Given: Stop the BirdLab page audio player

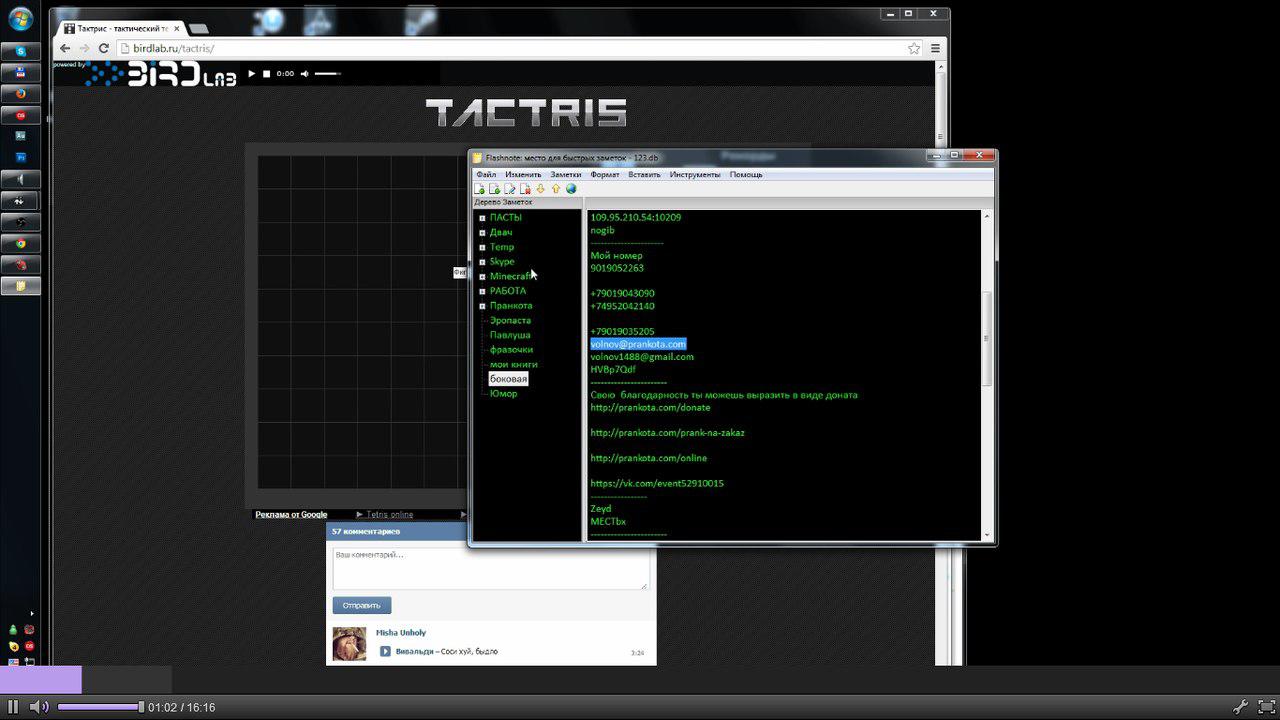Looking at the screenshot, I should (267, 74).
